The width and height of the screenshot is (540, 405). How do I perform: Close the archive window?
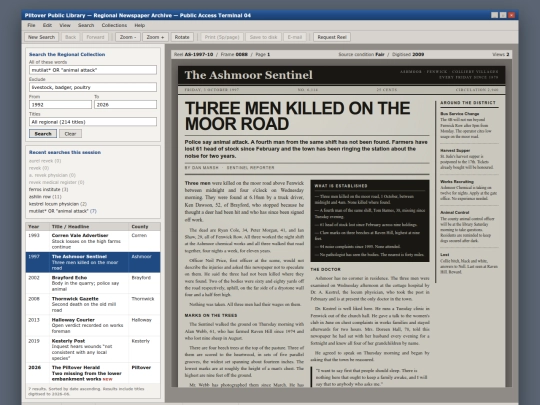512,15
